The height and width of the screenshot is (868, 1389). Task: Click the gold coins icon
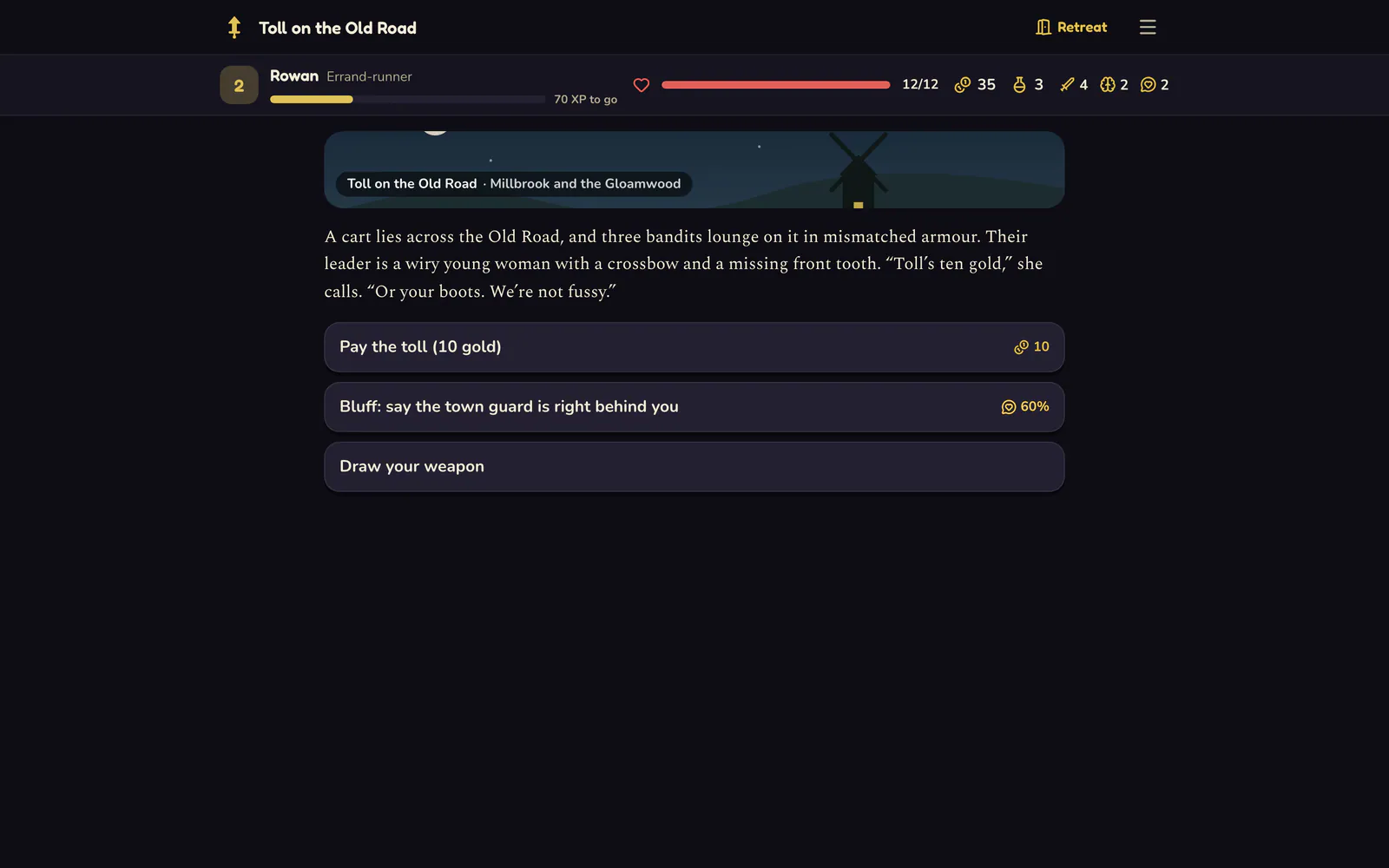[962, 85]
